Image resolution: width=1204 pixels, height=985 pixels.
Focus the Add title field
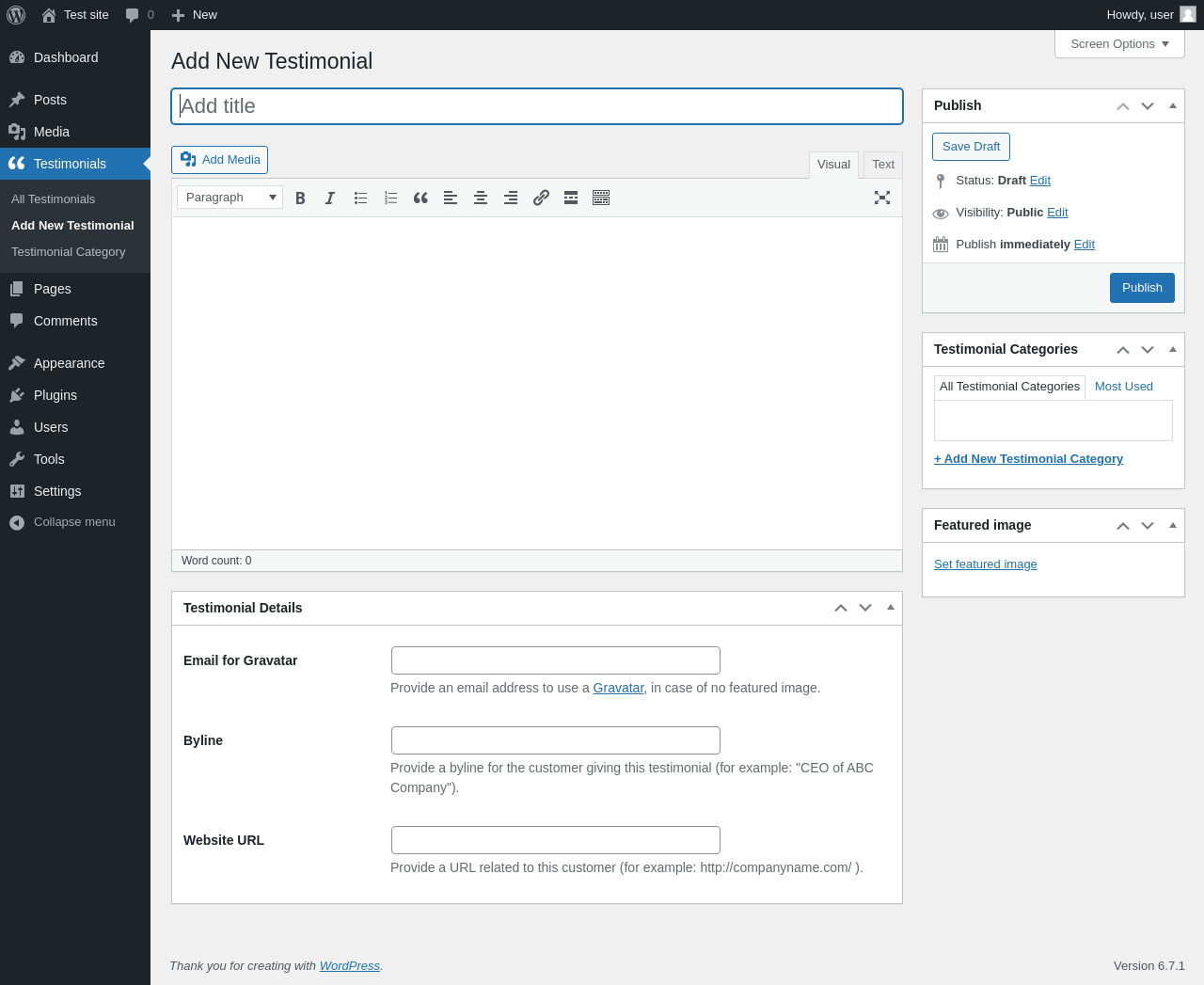click(537, 106)
